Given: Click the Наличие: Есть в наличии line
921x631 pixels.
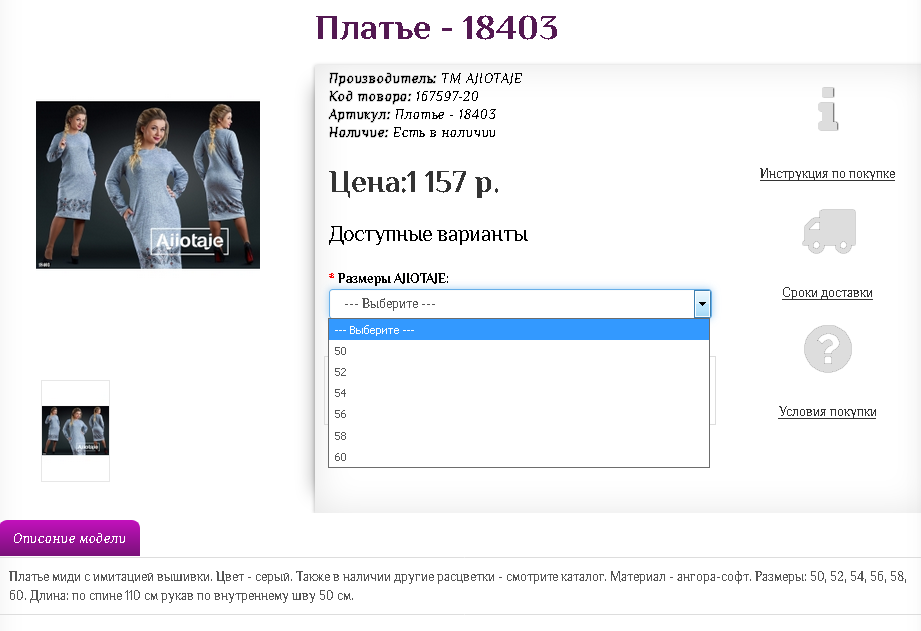Looking at the screenshot, I should click(412, 133).
